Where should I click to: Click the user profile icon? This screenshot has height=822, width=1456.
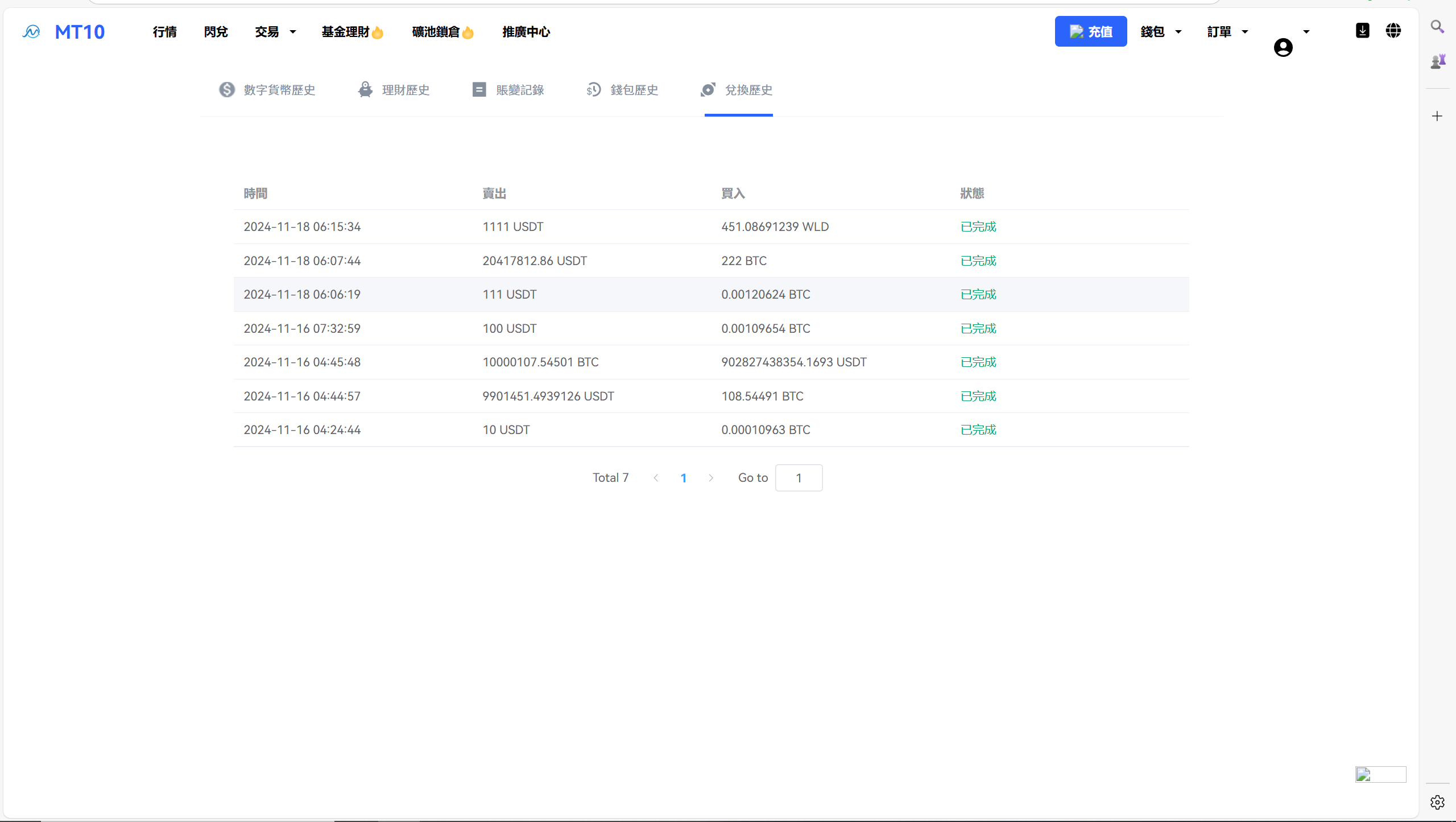coord(1283,47)
